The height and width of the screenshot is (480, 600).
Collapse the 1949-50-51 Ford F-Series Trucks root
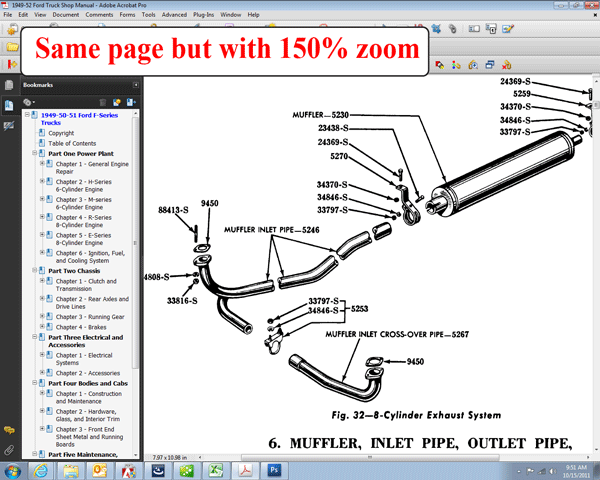[27, 114]
